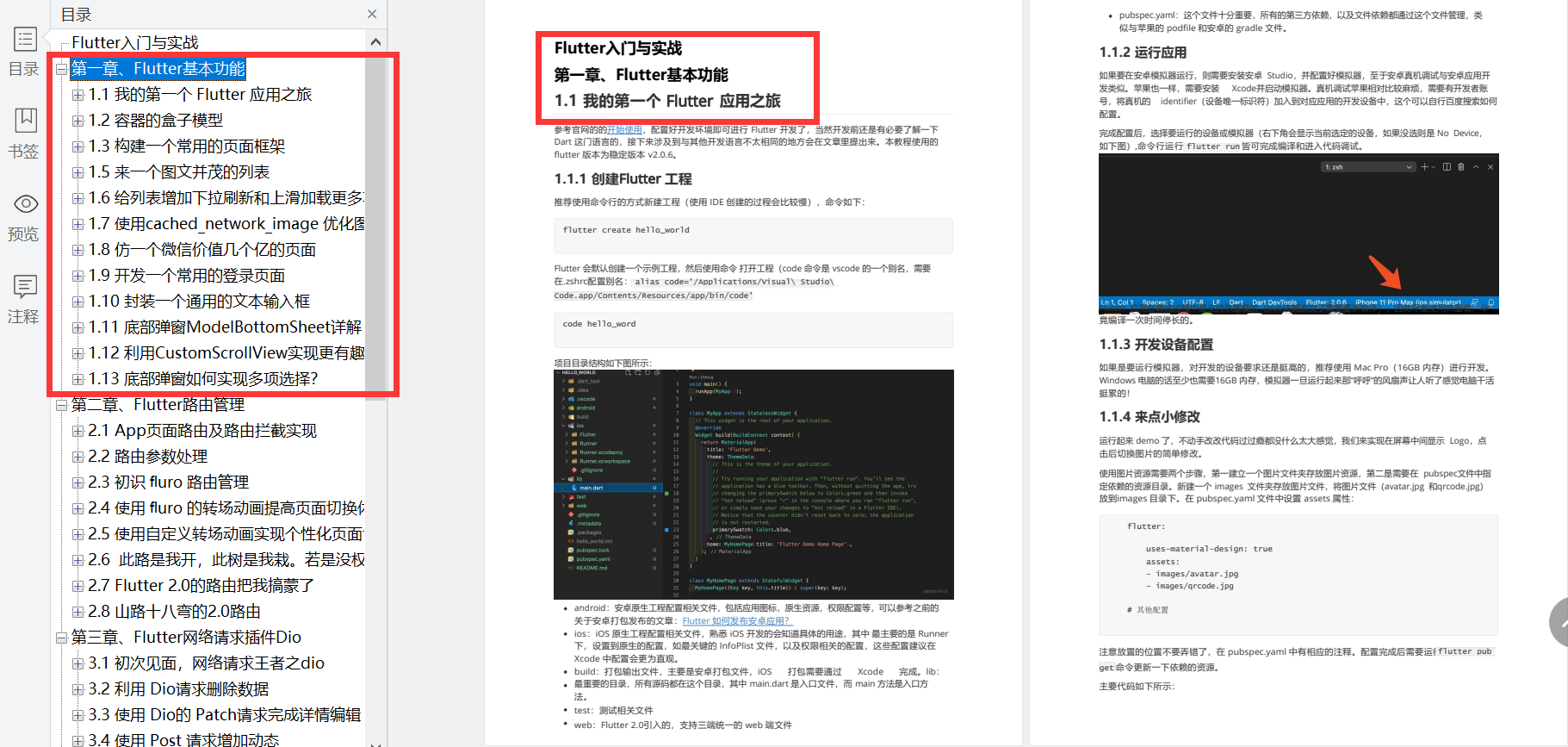Expand section 1.2 容器的盒子模型
Viewport: 1568px width, 747px height.
[x=77, y=121]
